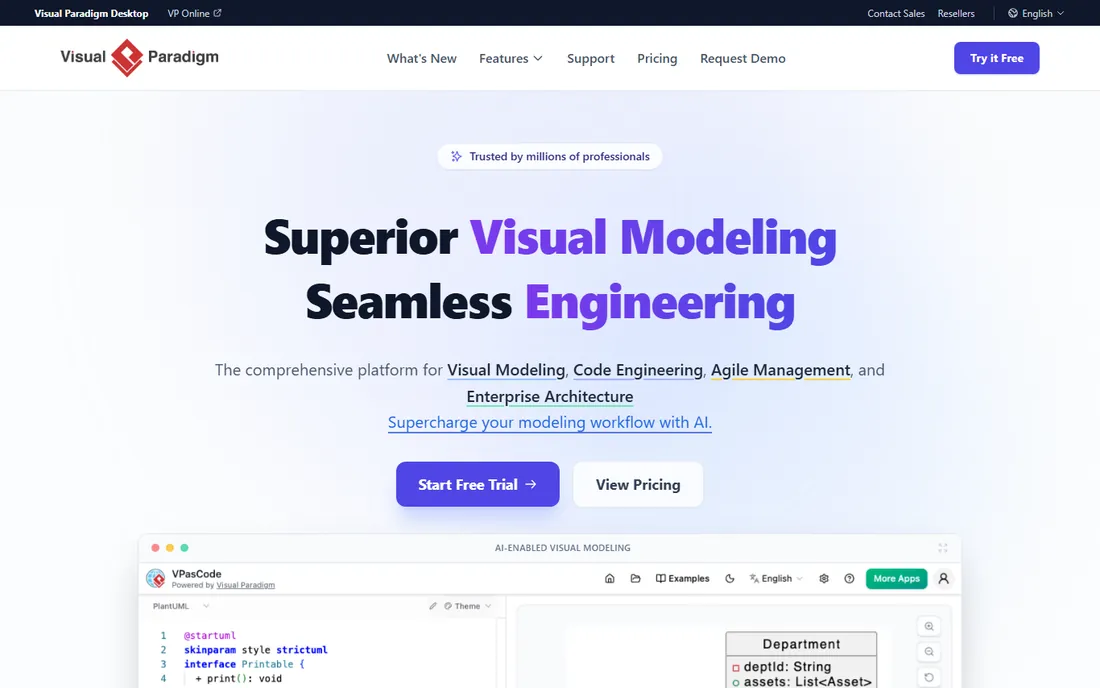Expand the Features dropdown menu
Screen dimensions: 1100x688
coord(511,58)
